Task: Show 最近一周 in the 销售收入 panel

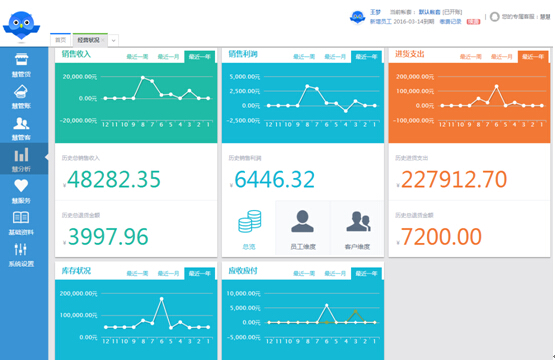Action: [x=137, y=57]
